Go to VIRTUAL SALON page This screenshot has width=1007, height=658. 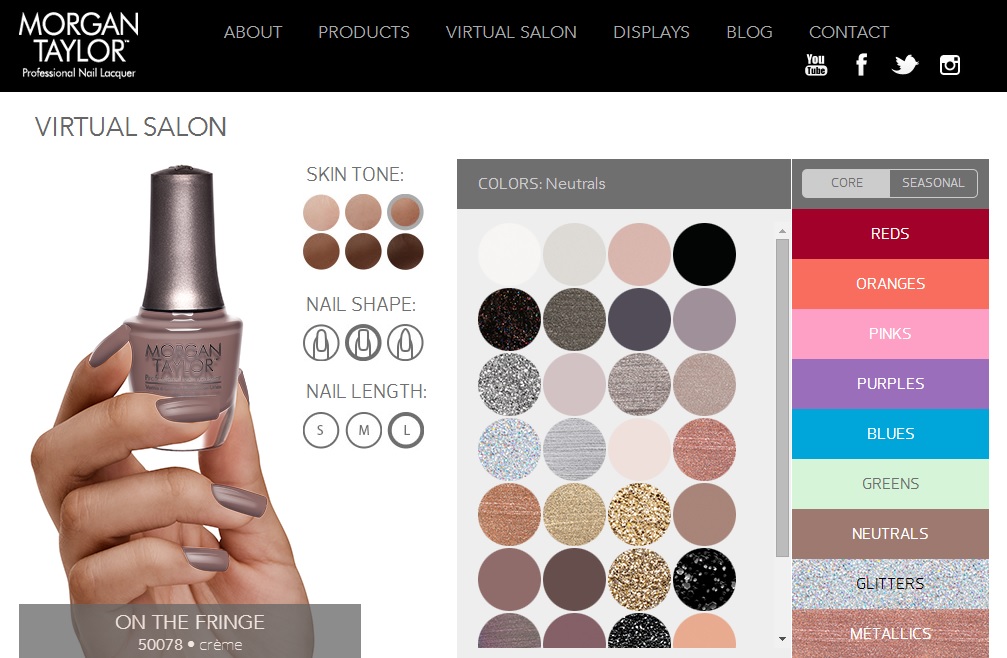tap(511, 32)
